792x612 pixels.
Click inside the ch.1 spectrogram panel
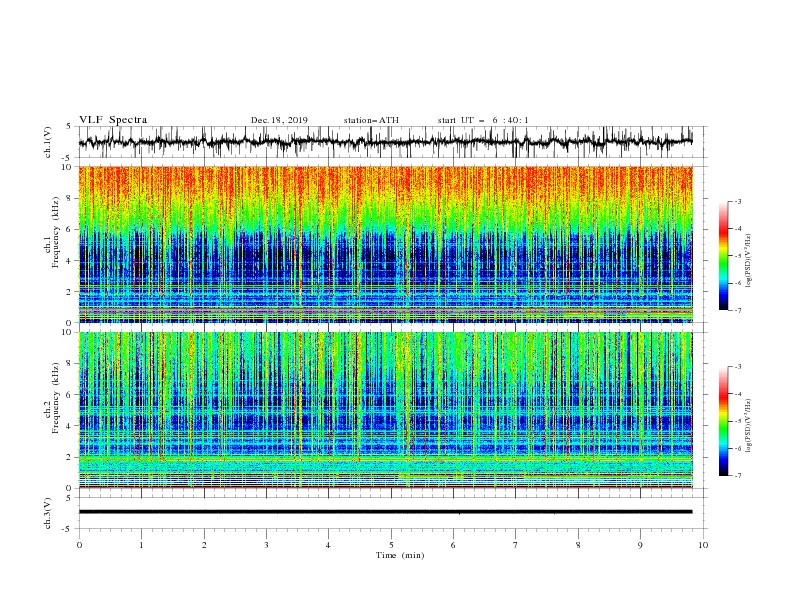[385, 244]
